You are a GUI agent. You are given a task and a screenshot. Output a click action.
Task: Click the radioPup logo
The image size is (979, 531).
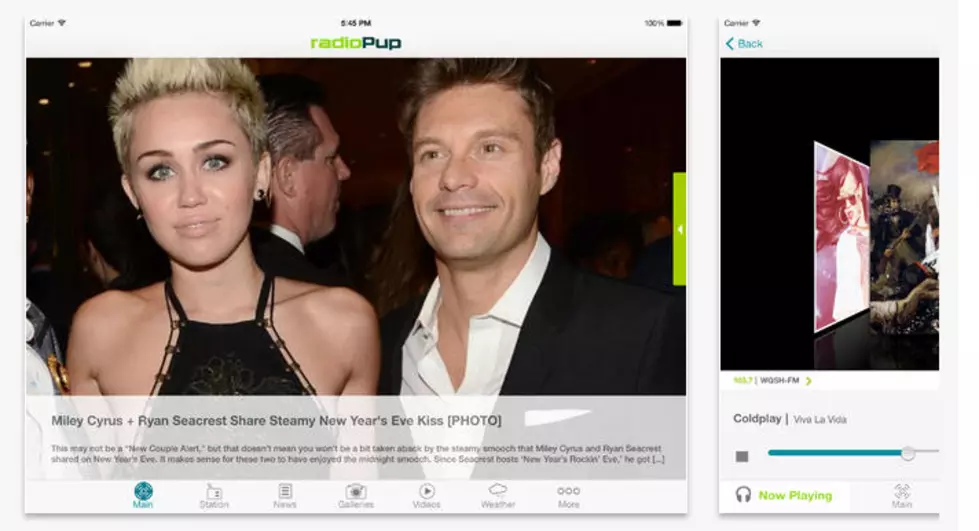point(356,43)
